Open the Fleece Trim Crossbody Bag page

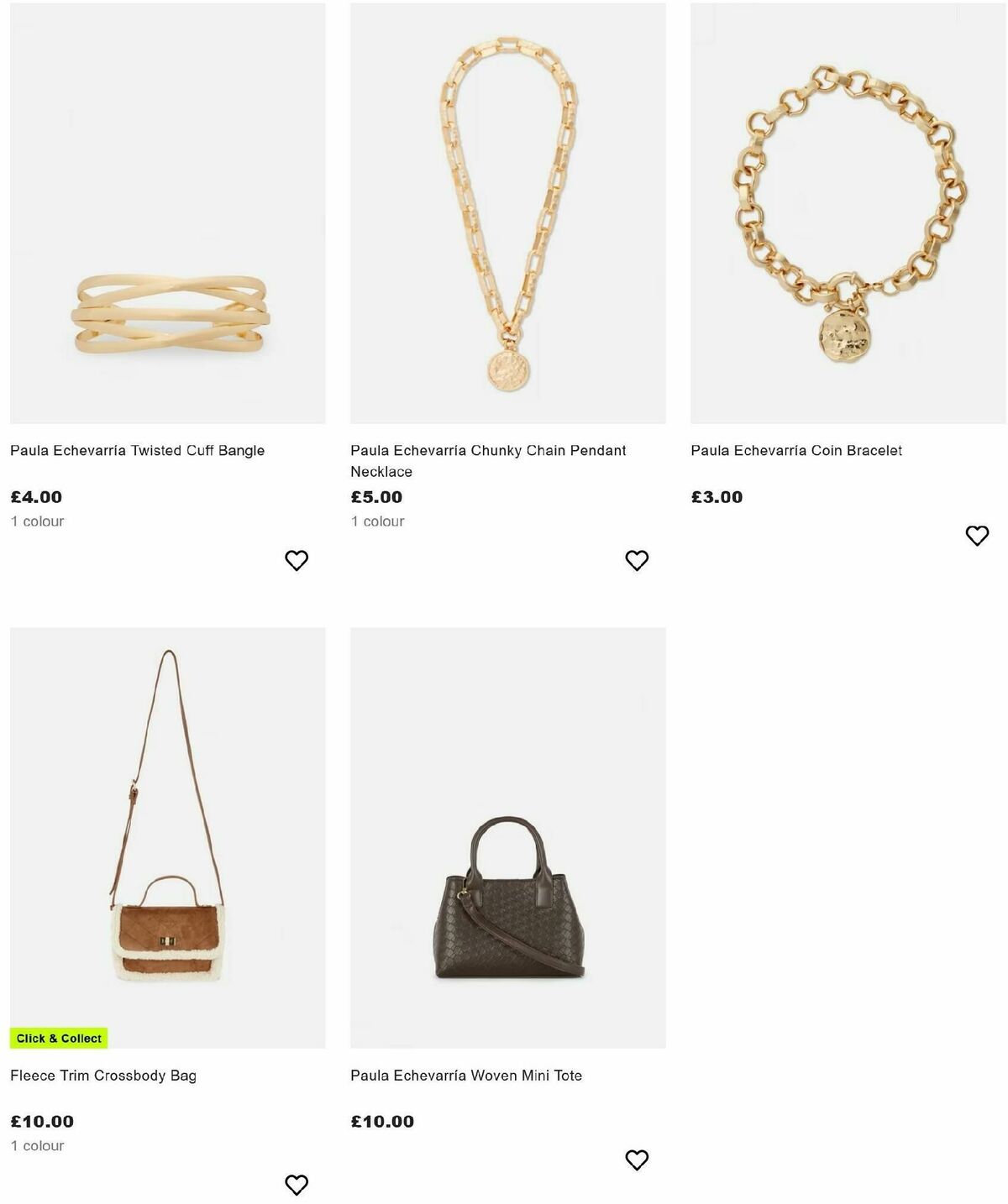click(102, 1074)
